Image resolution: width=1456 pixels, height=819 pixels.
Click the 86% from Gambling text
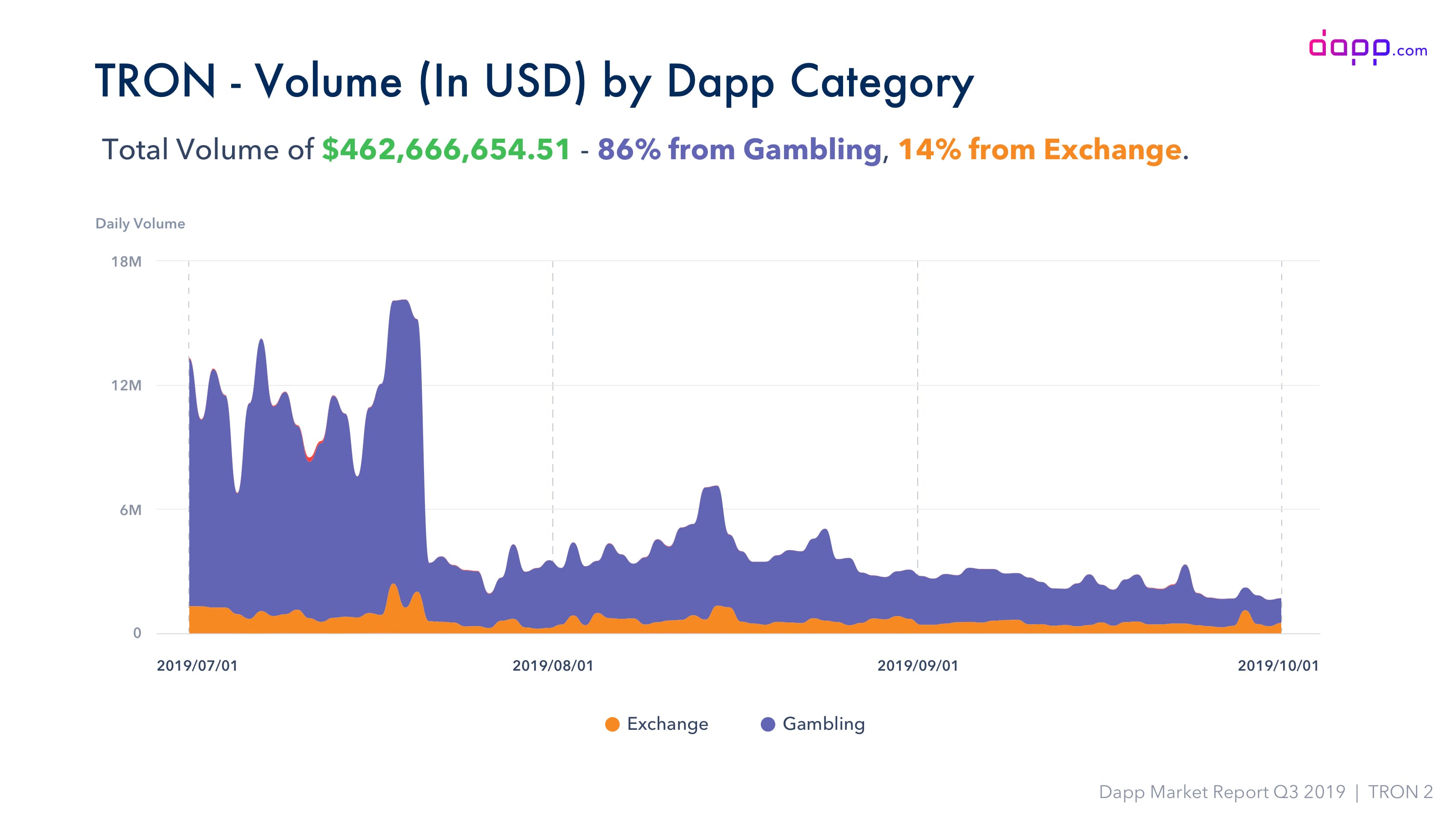[739, 150]
